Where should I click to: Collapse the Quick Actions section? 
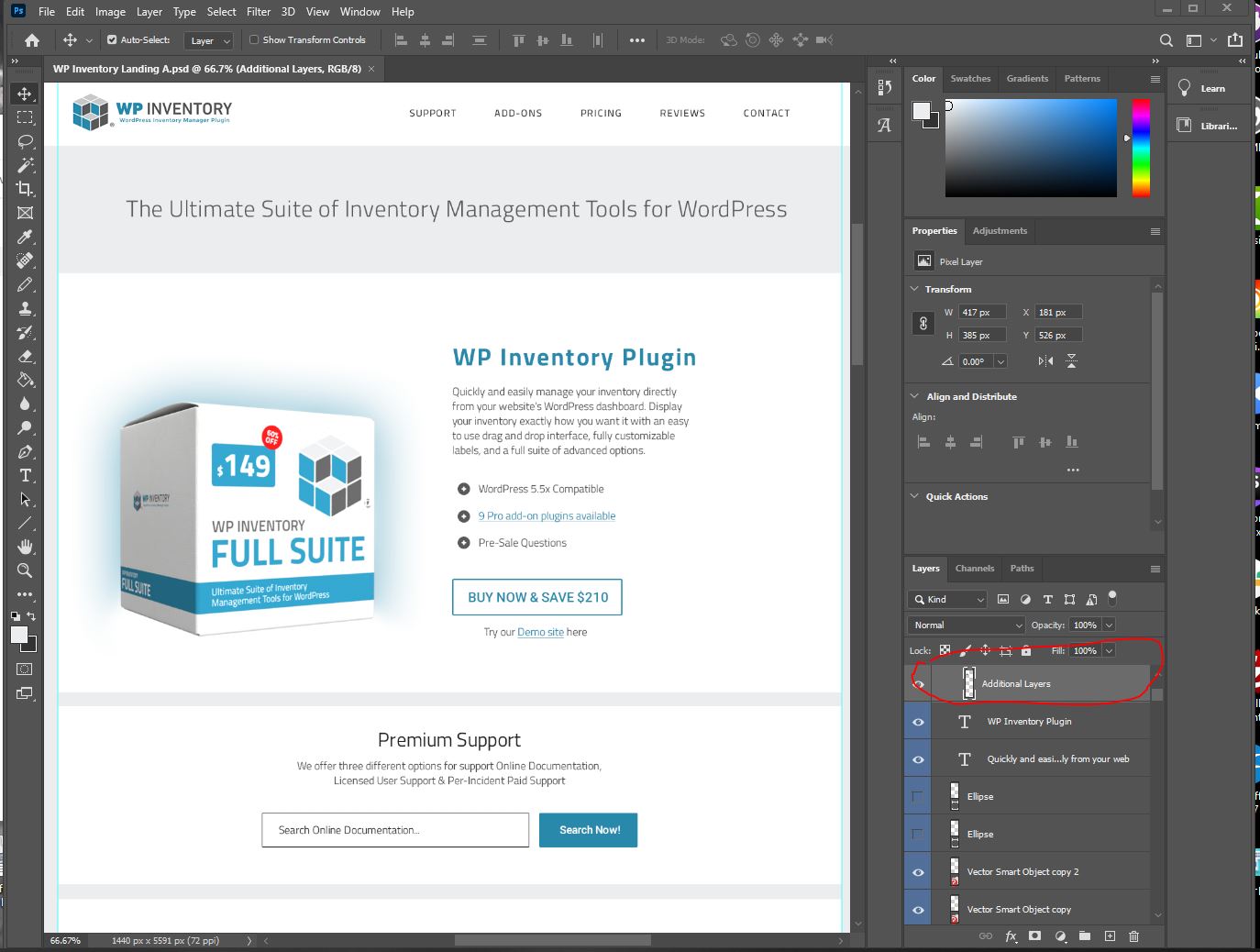(x=914, y=496)
